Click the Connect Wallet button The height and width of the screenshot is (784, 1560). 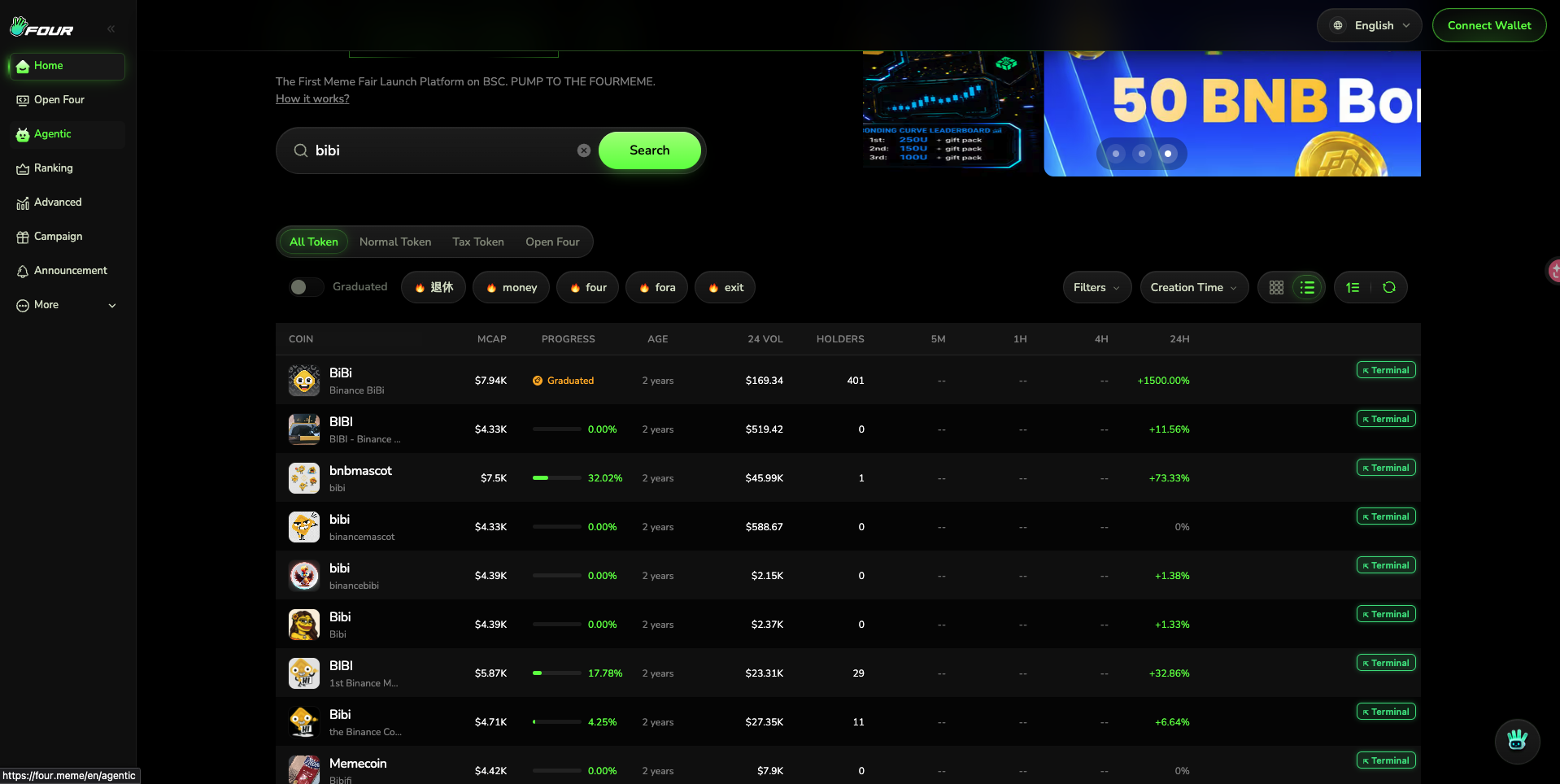(x=1489, y=25)
